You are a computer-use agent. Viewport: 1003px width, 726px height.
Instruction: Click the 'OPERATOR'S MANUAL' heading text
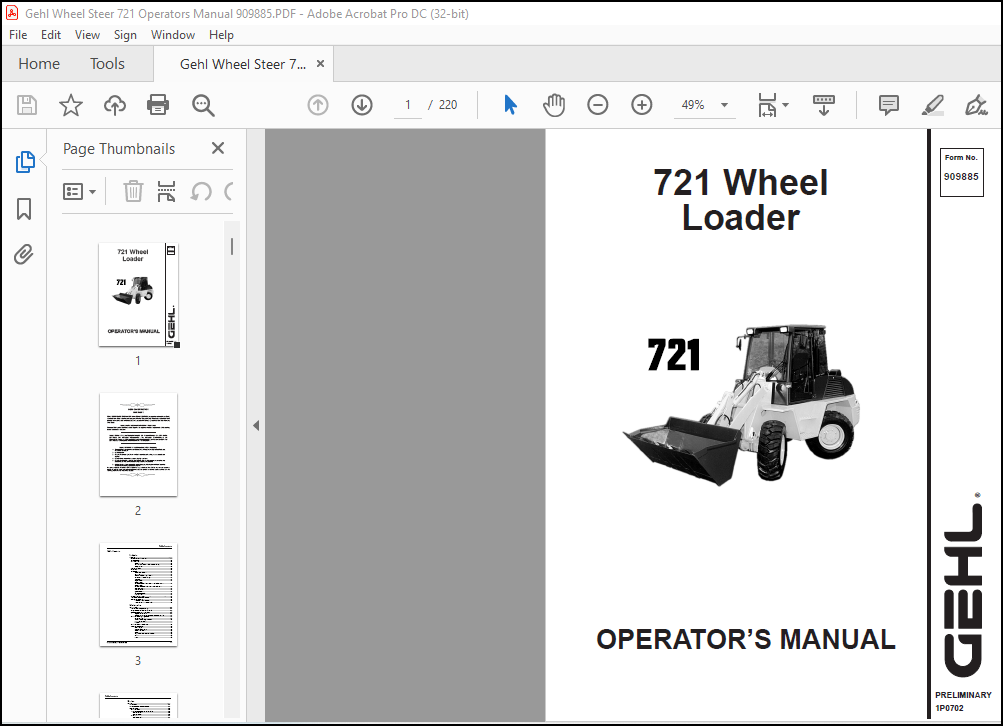746,639
